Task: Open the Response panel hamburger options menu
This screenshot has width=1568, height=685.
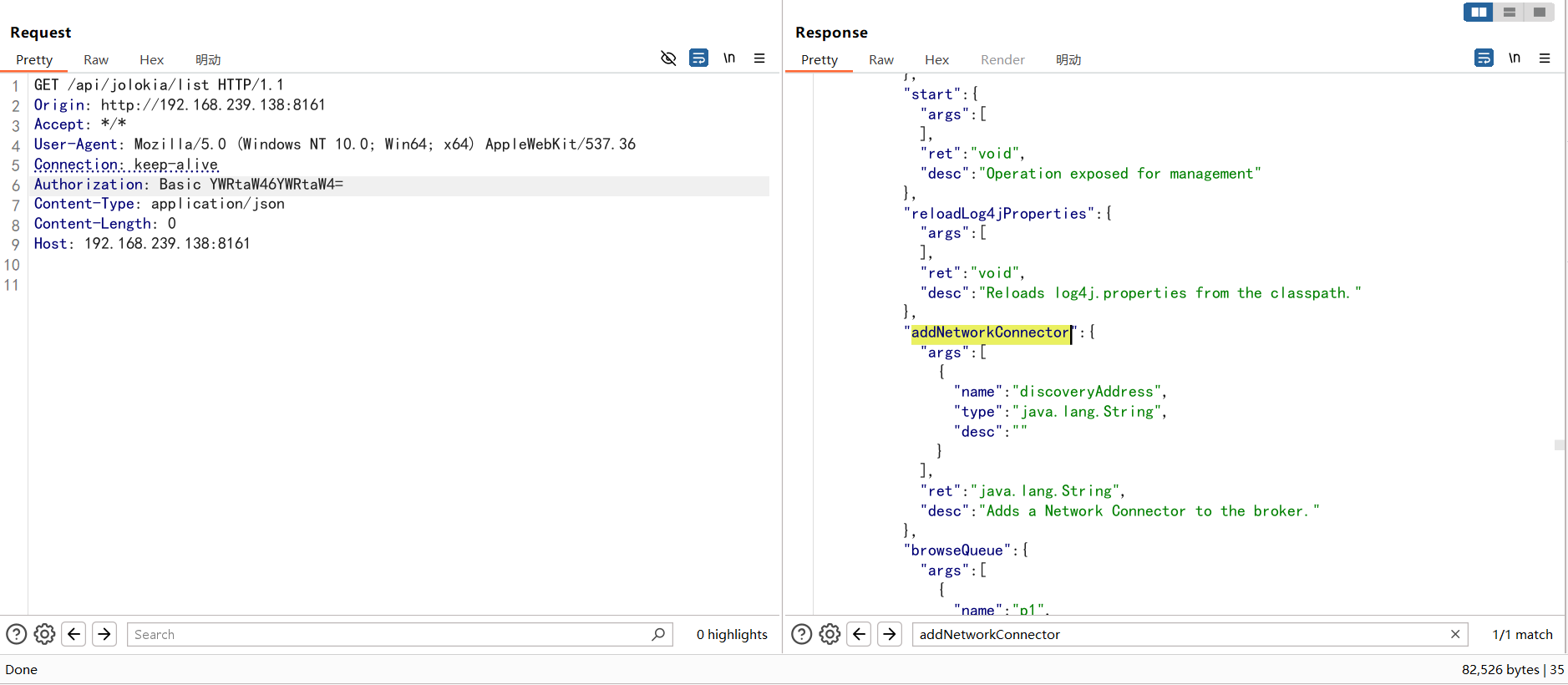Action: (x=1545, y=58)
